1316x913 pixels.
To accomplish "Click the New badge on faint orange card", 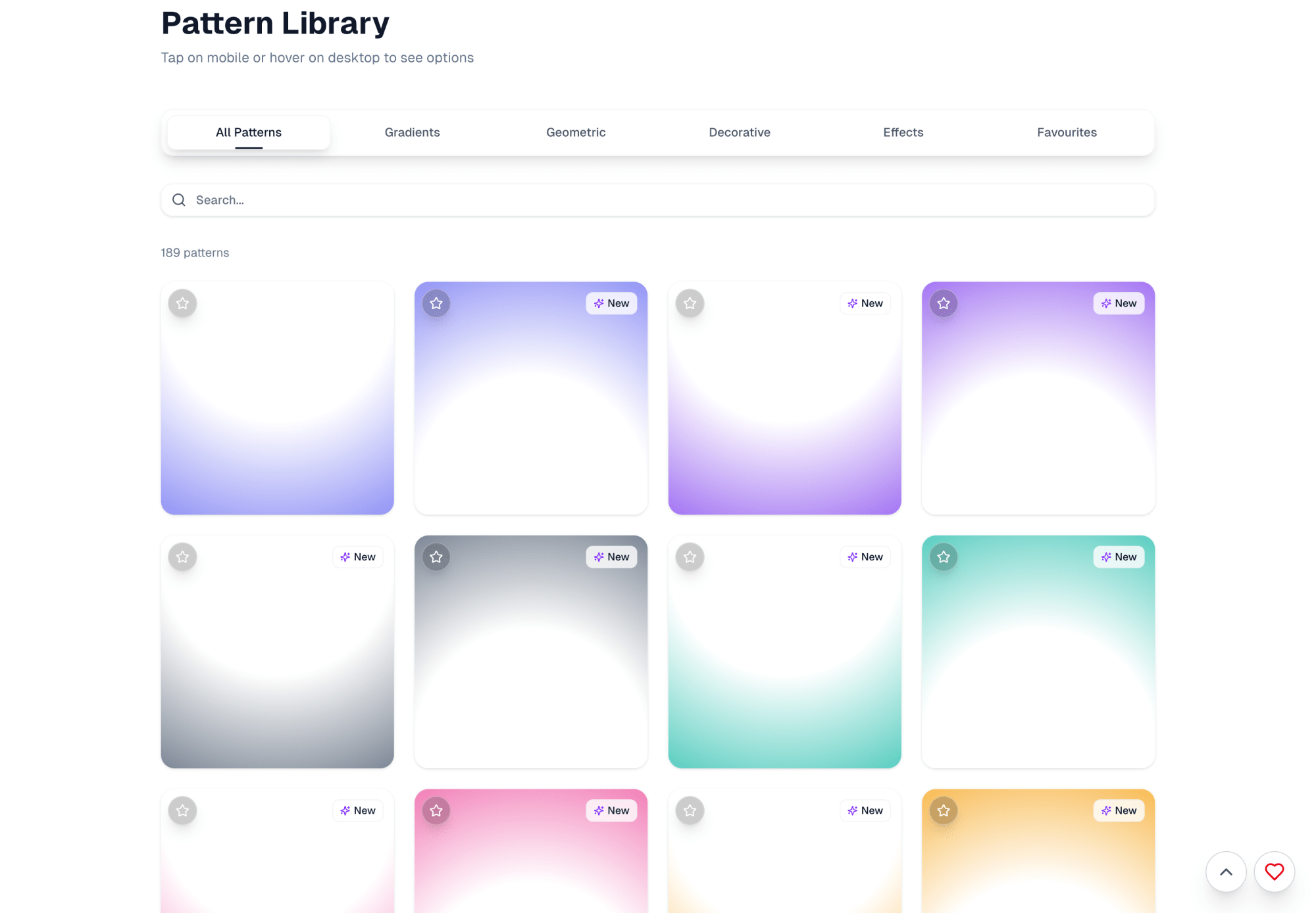I will (865, 810).
